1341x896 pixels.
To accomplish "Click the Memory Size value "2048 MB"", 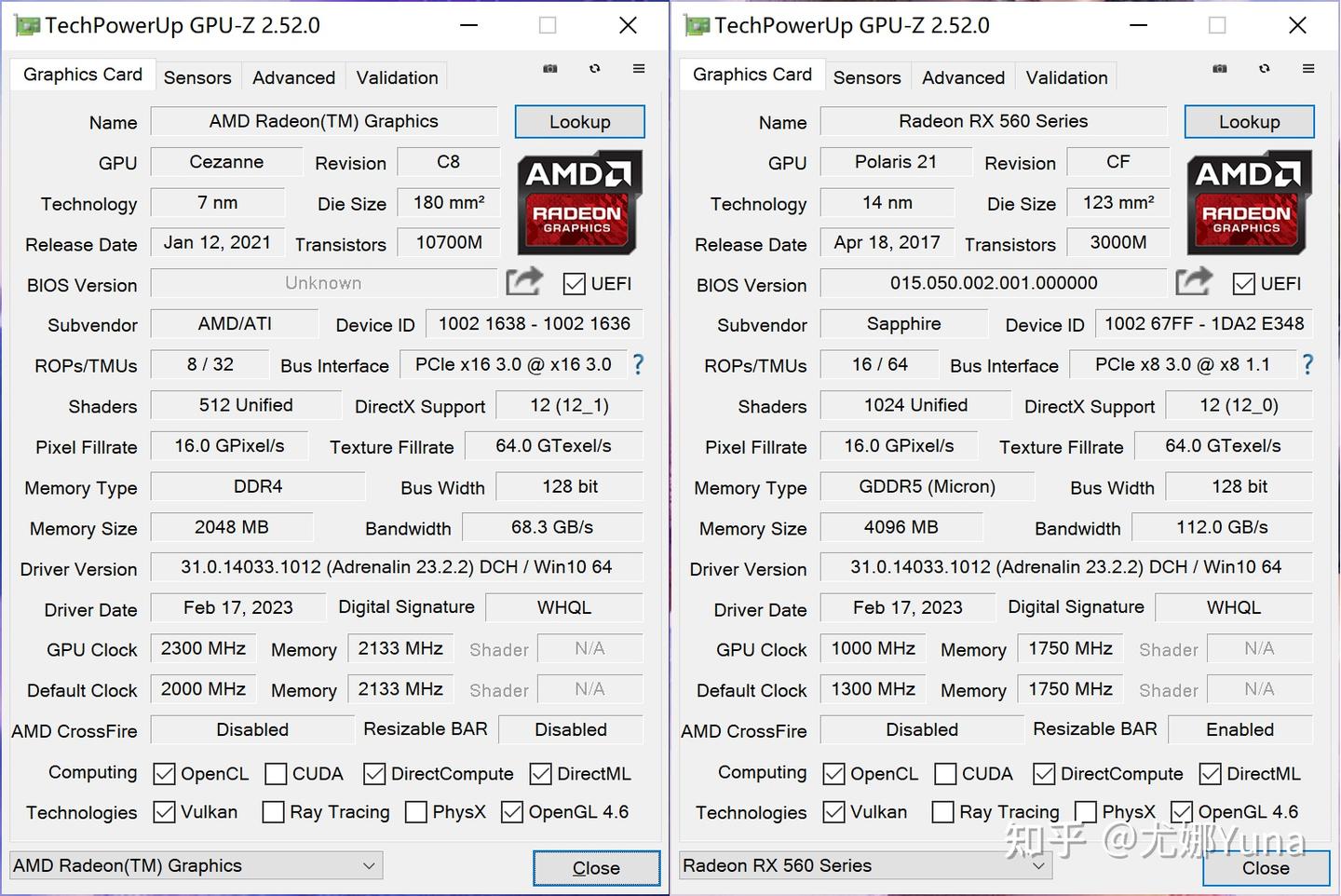I will click(232, 527).
